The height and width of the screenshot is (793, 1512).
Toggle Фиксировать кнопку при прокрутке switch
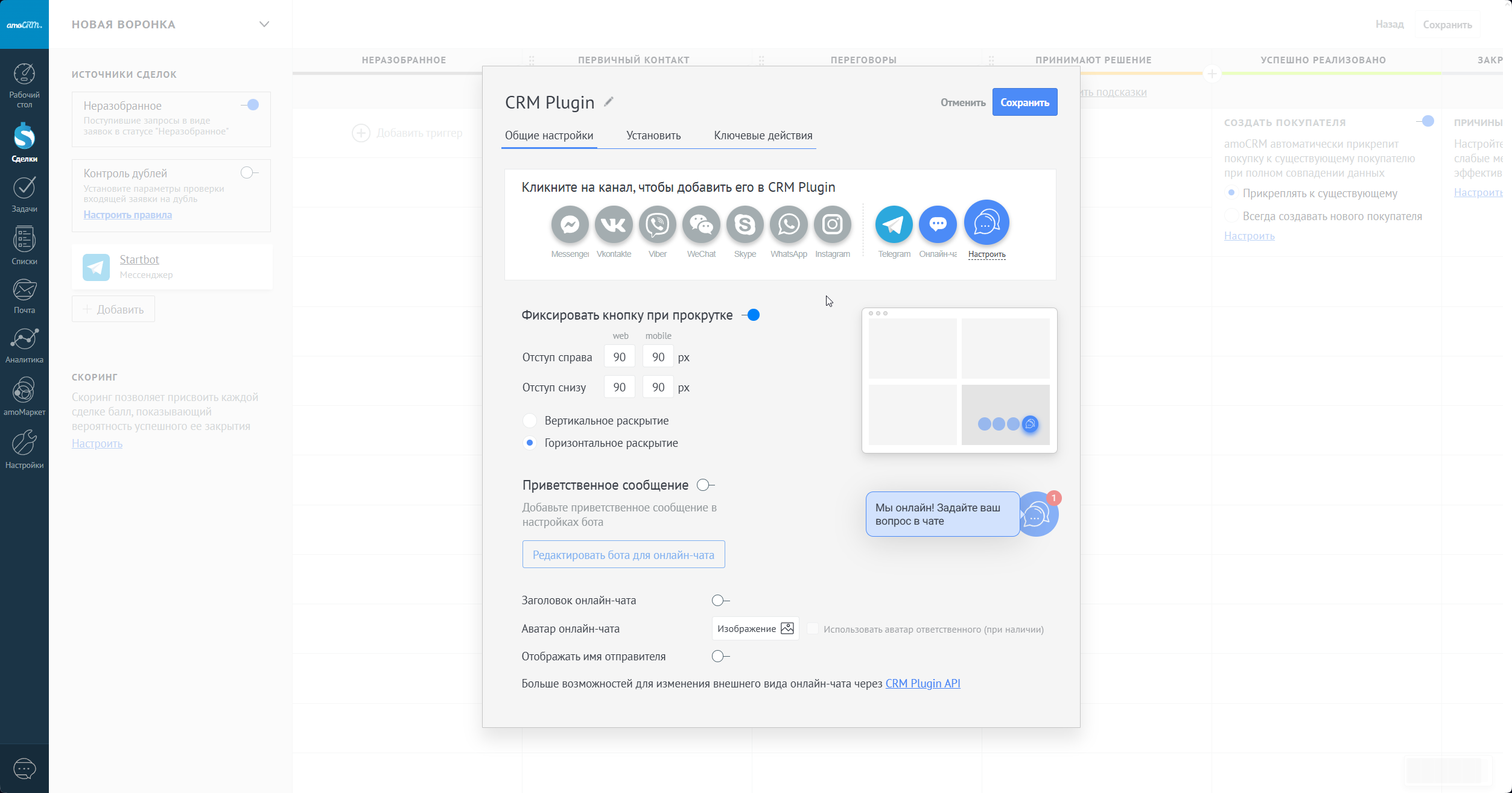751,315
